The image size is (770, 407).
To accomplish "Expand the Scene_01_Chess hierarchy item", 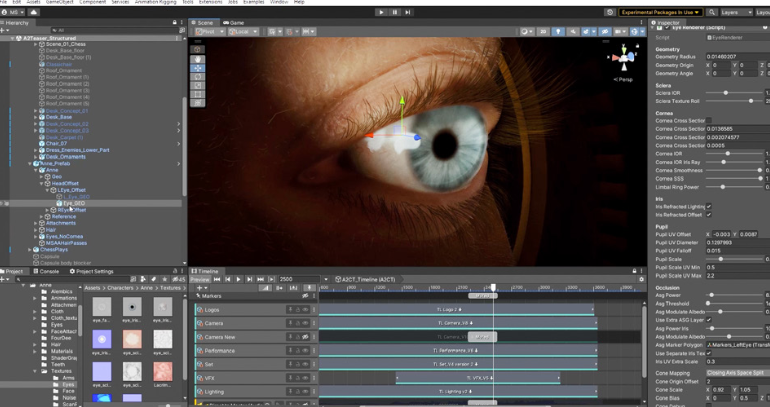I will point(35,45).
